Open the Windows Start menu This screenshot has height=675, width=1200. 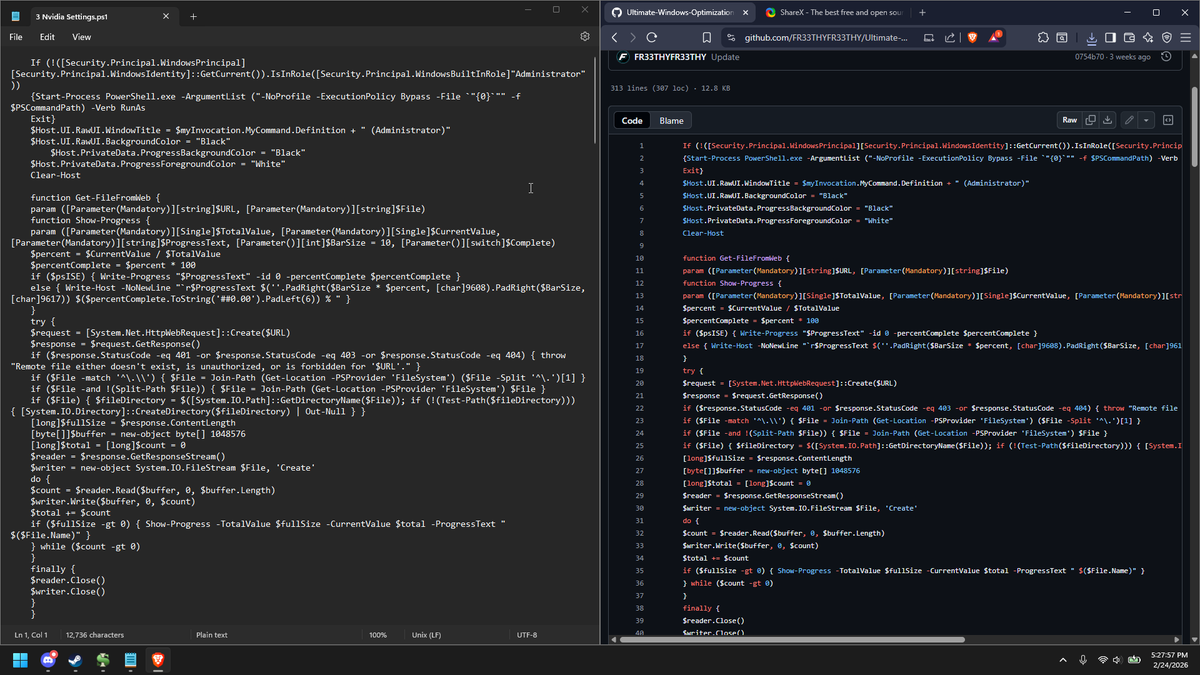coord(20,660)
